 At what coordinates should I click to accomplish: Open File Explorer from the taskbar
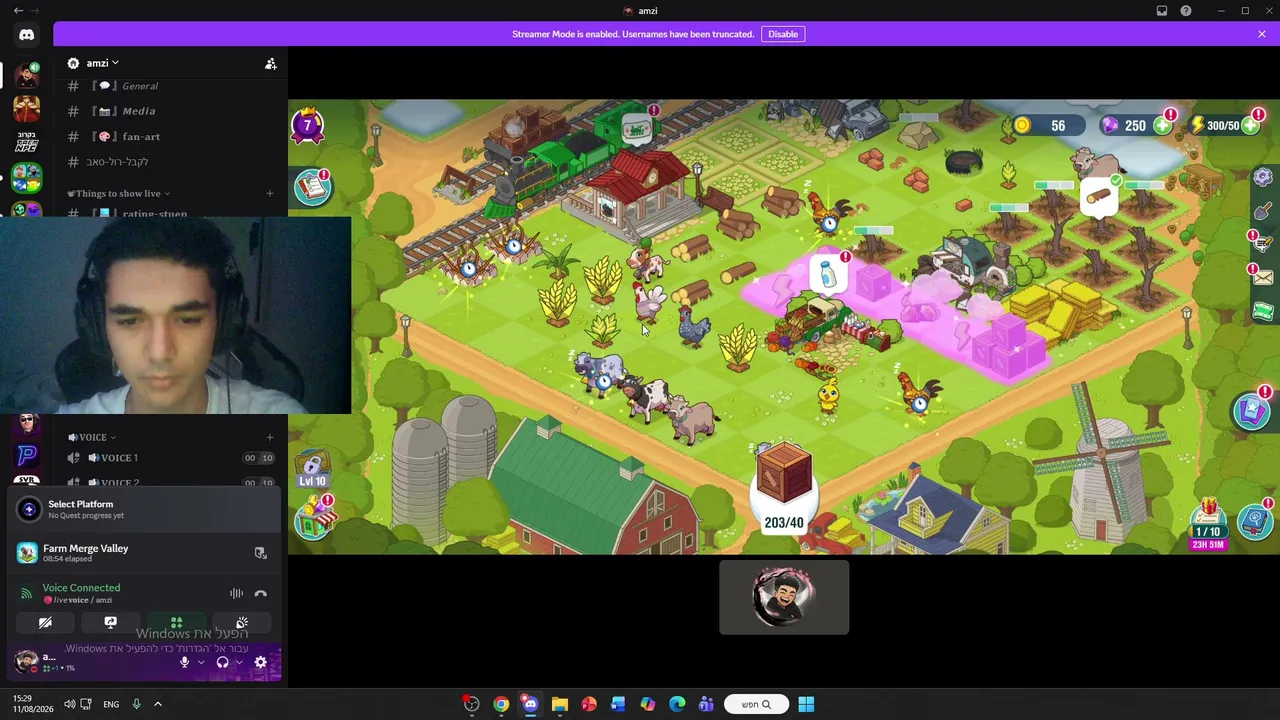[560, 704]
